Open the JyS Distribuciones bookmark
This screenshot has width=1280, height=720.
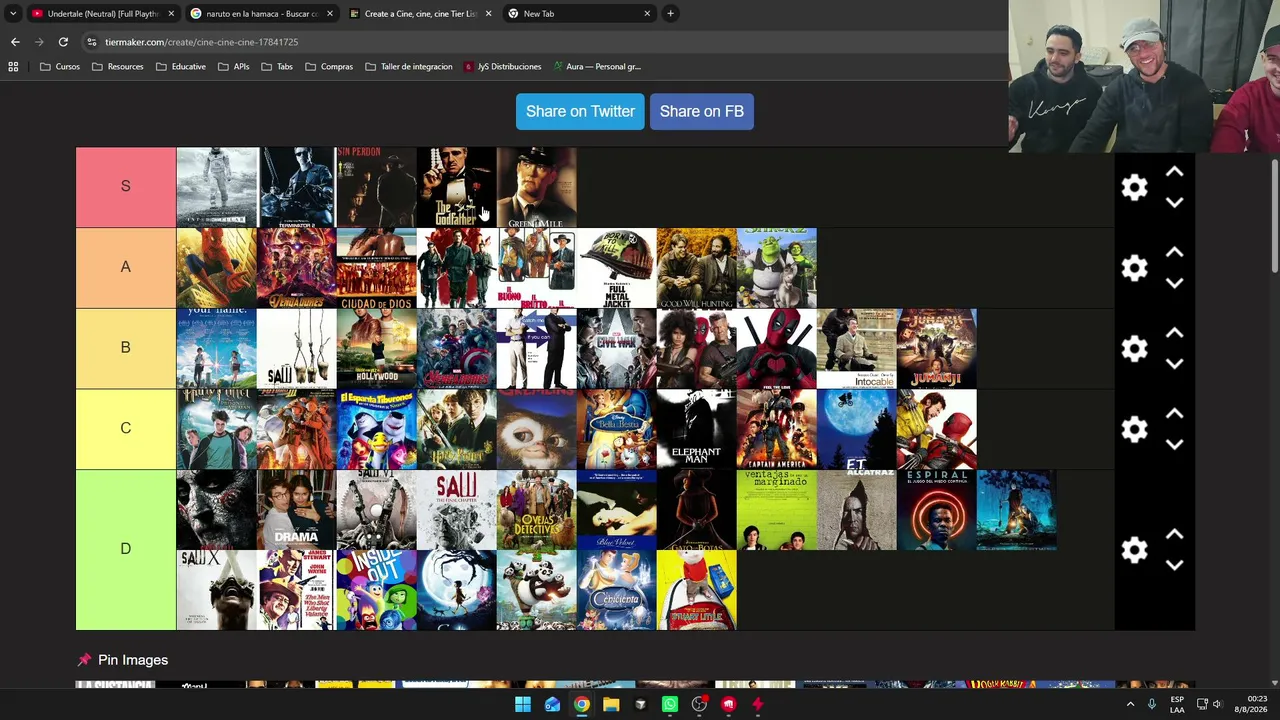502,67
